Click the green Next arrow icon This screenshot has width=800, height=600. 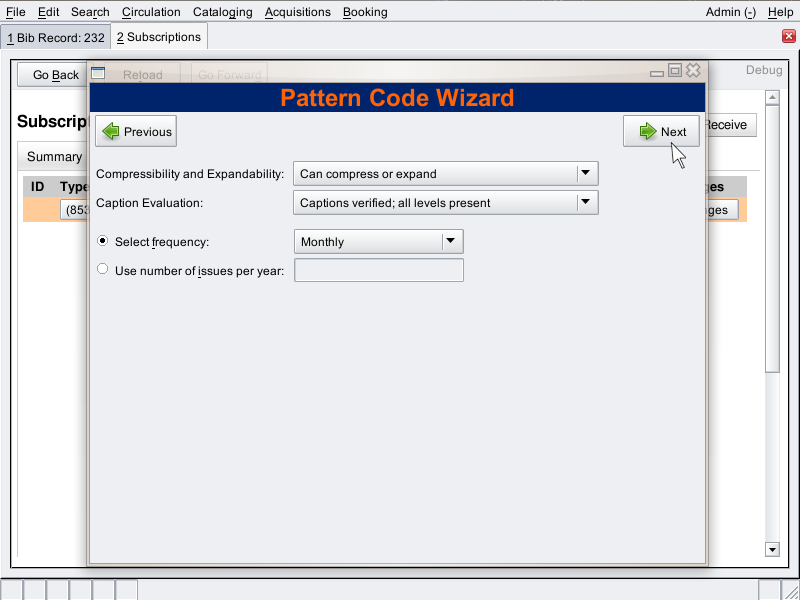click(x=647, y=132)
